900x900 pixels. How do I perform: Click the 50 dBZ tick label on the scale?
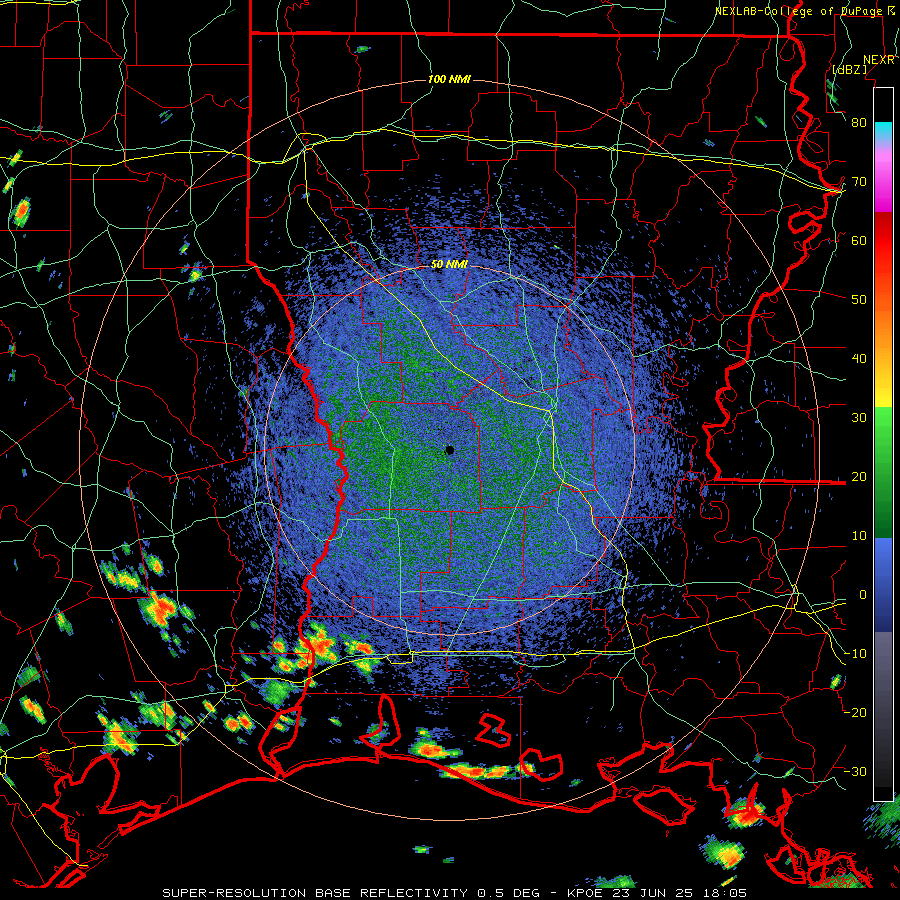tap(859, 300)
